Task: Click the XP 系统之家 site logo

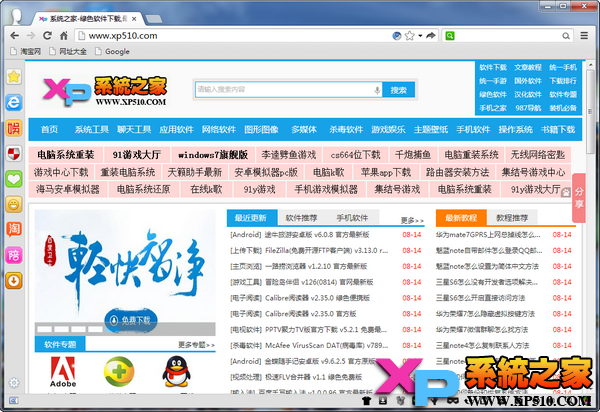Action: pos(105,91)
